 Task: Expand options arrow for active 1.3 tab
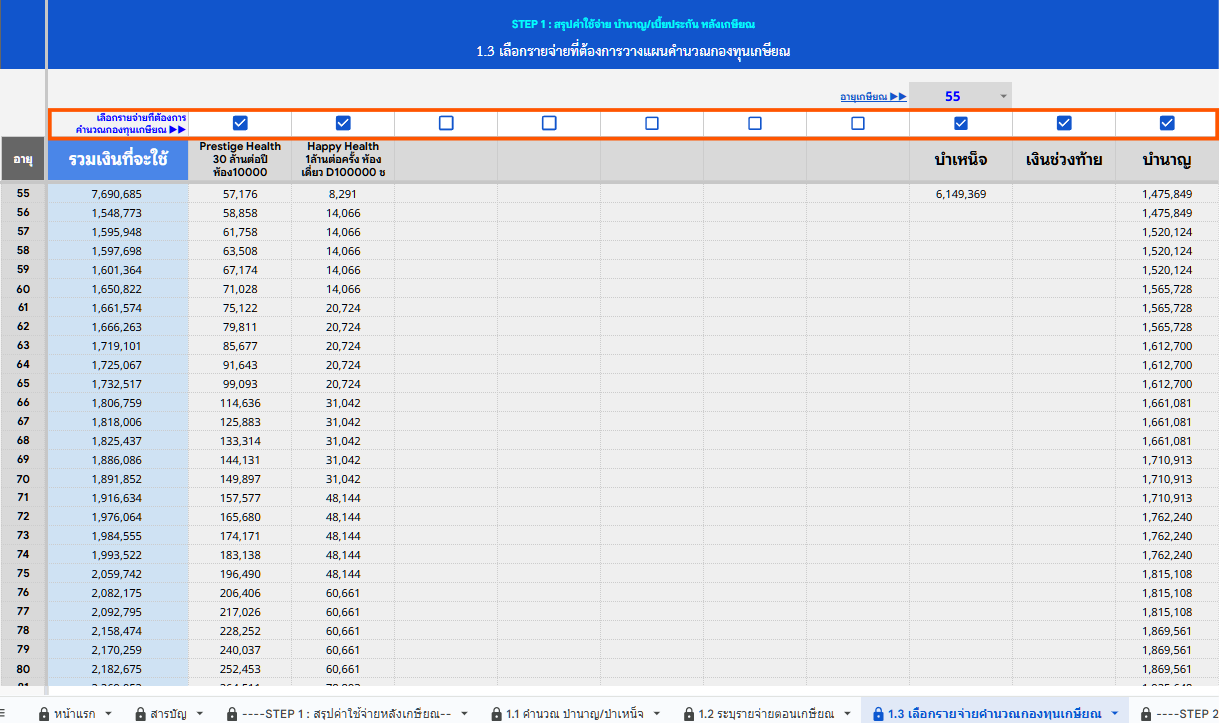(x=1114, y=714)
